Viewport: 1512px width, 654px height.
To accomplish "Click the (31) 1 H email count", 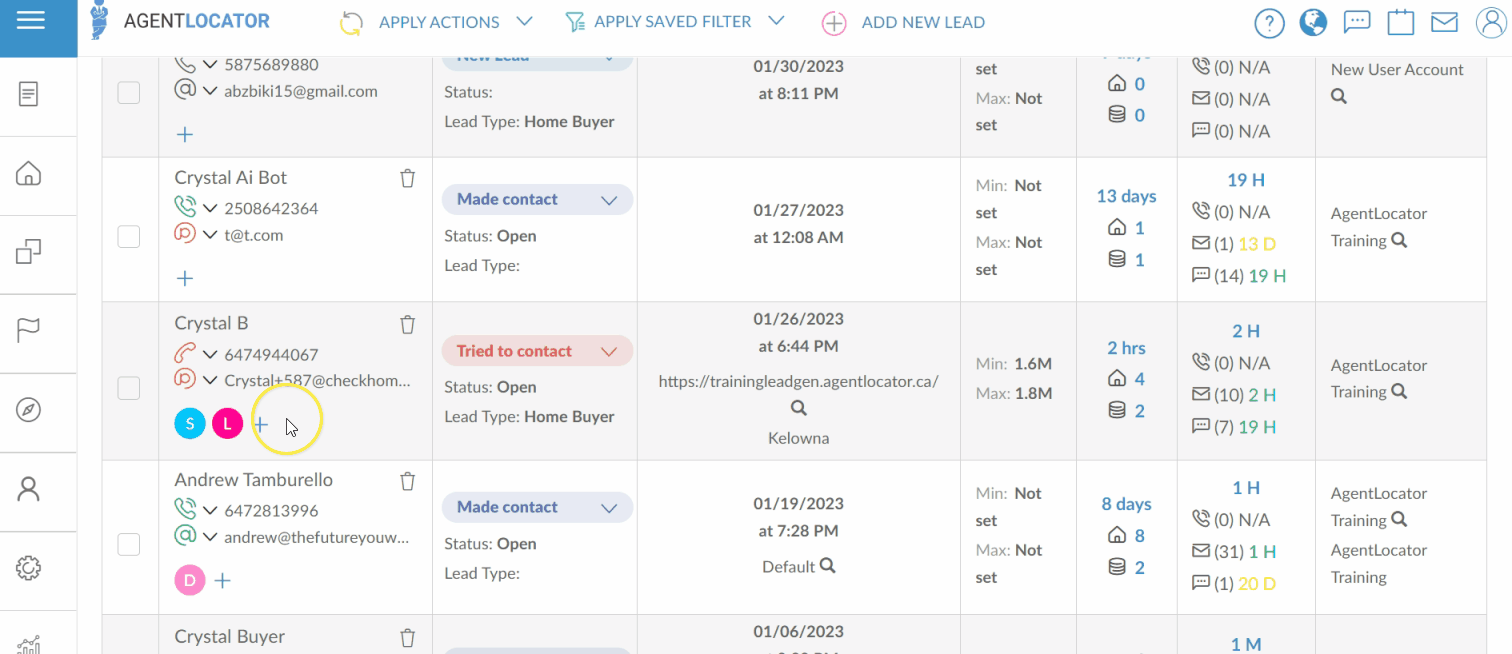I will coord(1236,551).
